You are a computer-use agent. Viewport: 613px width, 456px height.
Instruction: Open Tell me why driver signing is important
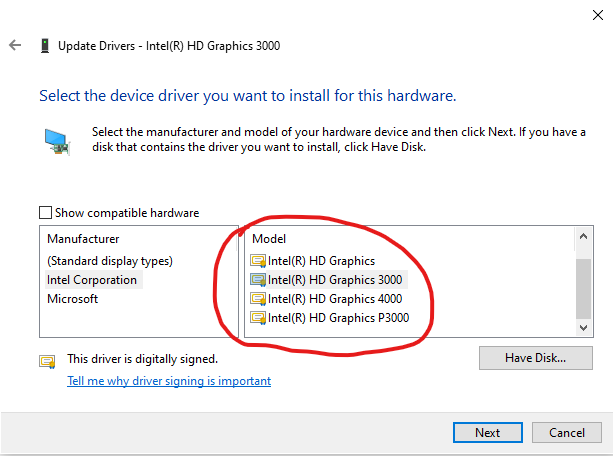[169, 381]
